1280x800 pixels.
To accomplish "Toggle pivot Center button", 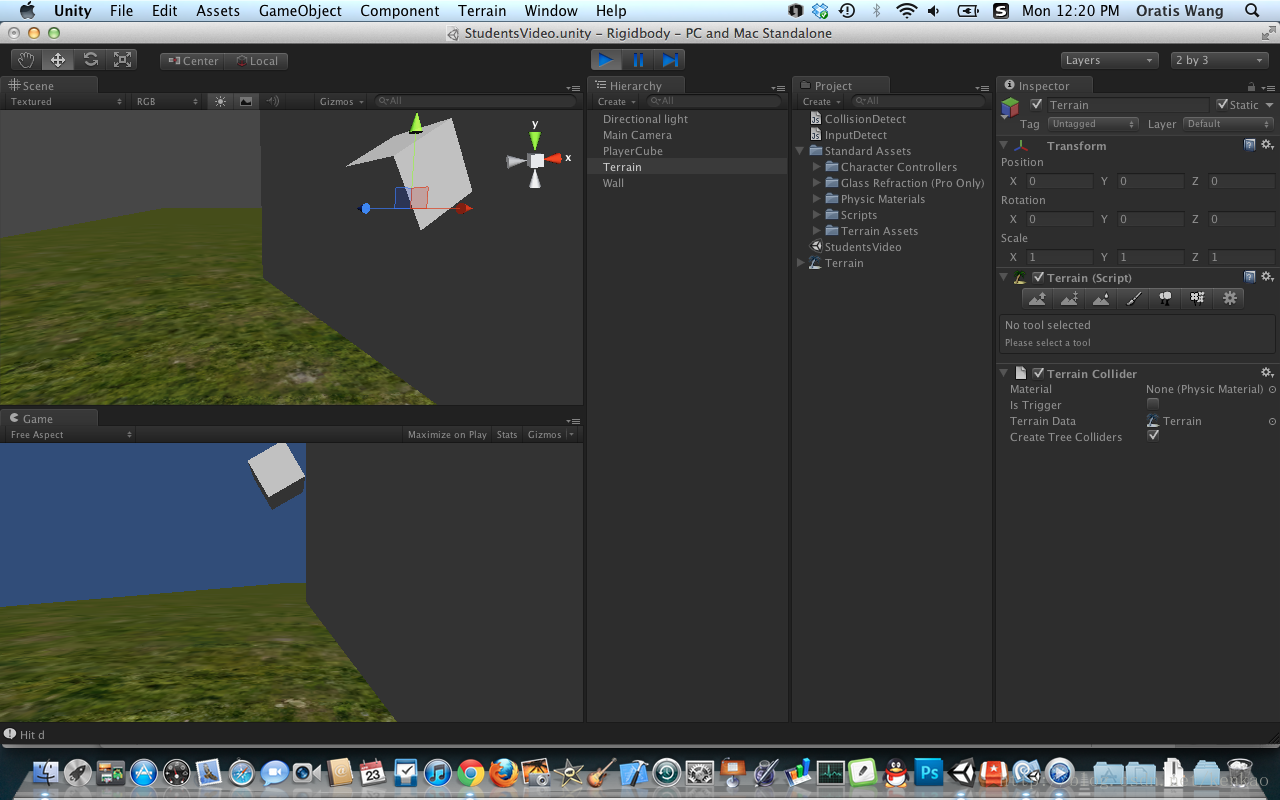I will (192, 61).
